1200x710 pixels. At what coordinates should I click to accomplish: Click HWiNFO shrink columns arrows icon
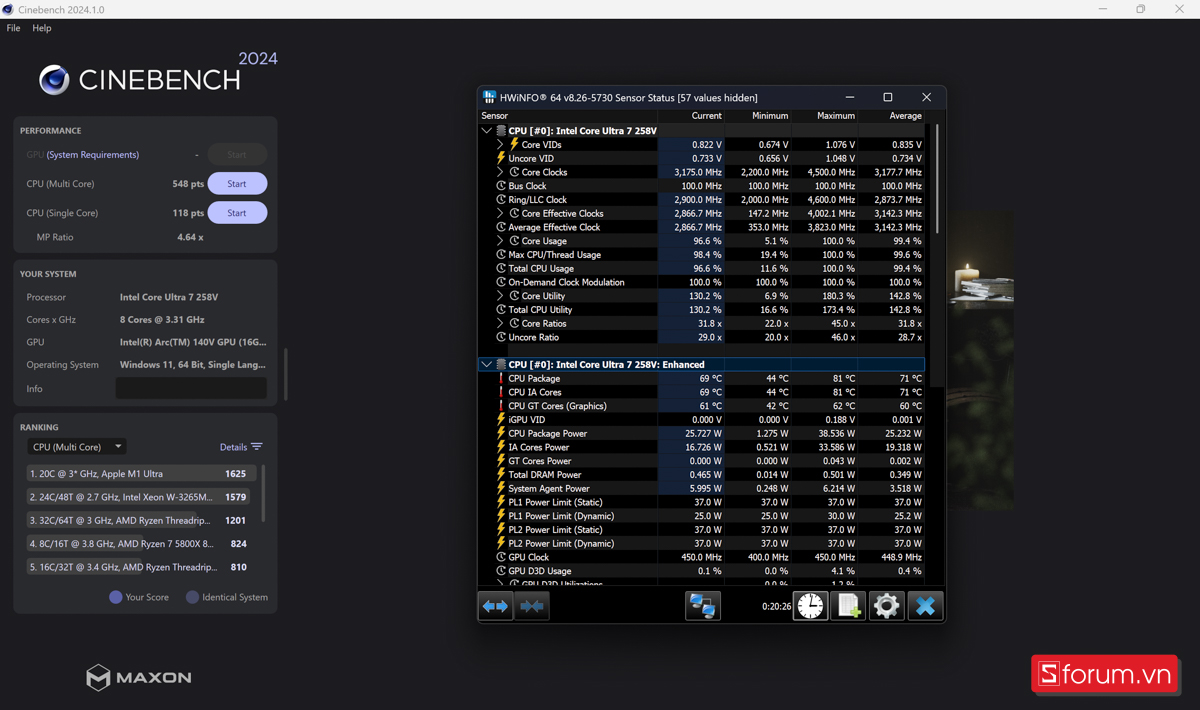[x=532, y=606]
